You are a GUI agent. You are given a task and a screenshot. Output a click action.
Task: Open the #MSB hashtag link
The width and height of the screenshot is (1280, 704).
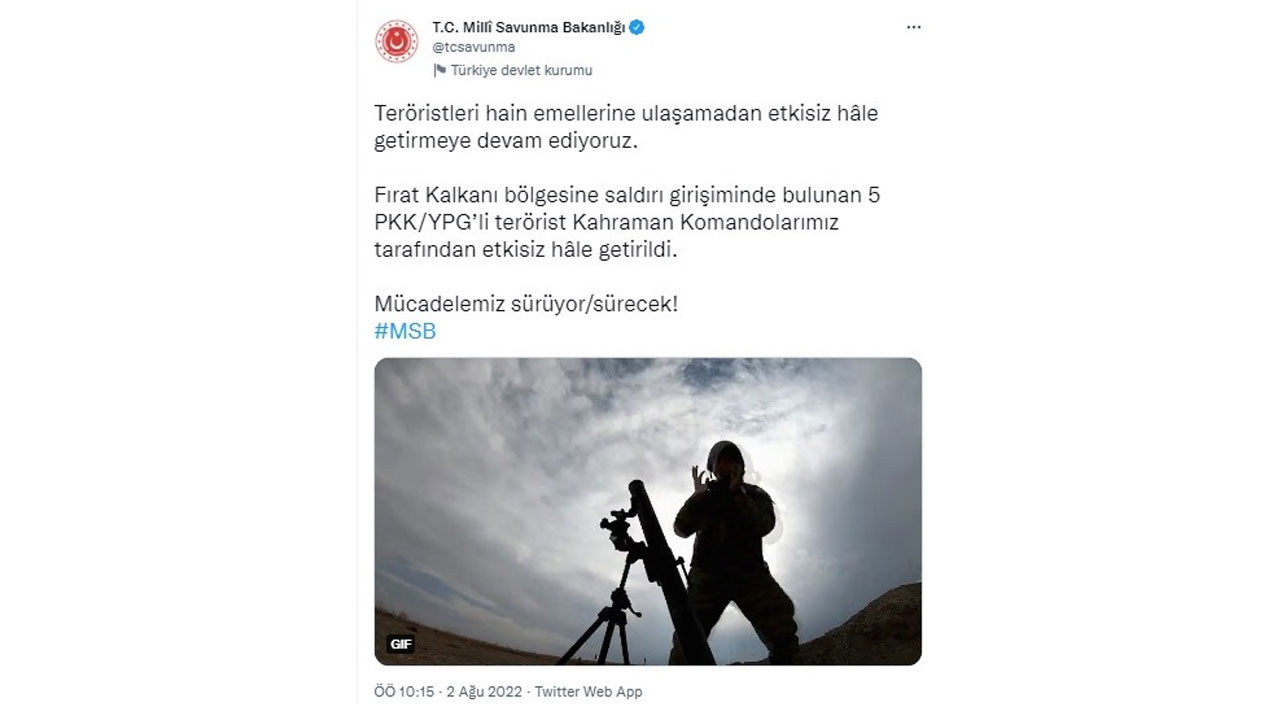point(405,332)
